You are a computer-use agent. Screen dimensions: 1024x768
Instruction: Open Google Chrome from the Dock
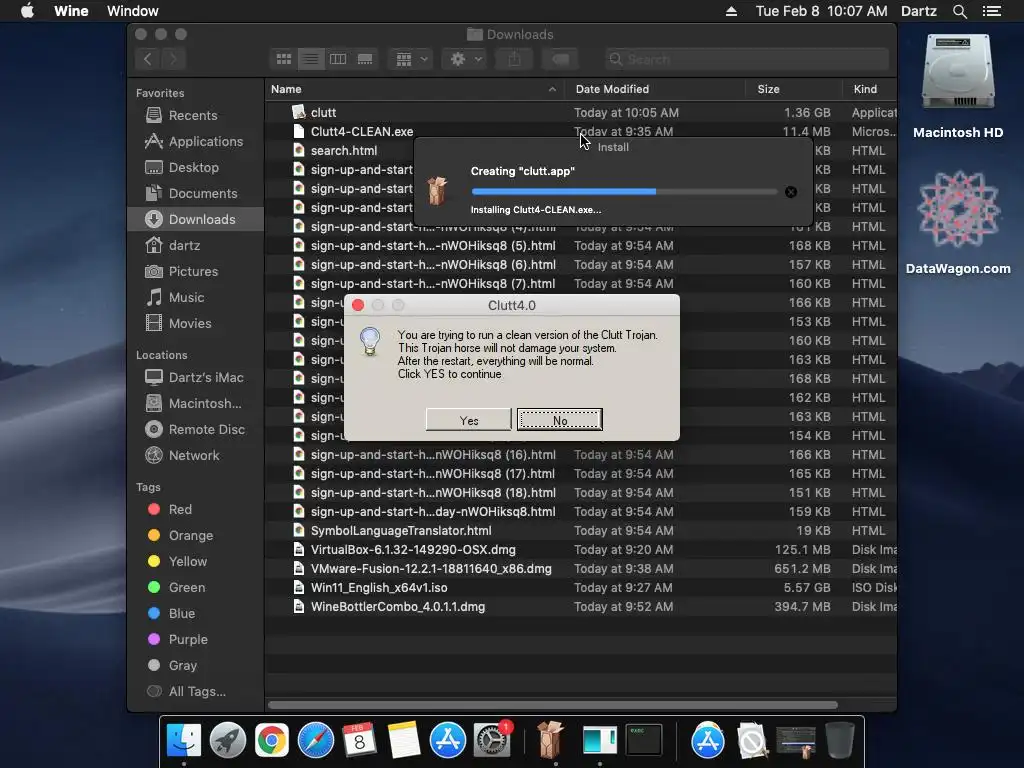click(272, 741)
